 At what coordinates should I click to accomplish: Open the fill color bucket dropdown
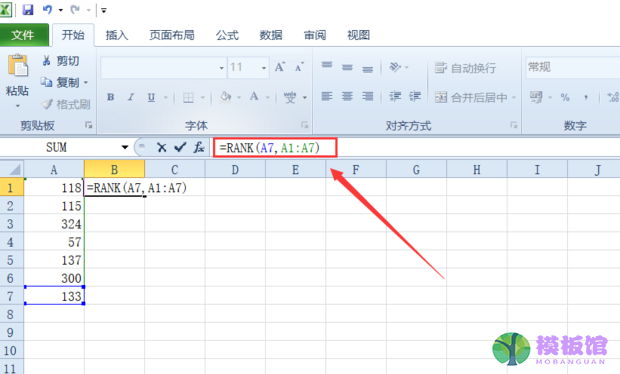click(x=238, y=97)
